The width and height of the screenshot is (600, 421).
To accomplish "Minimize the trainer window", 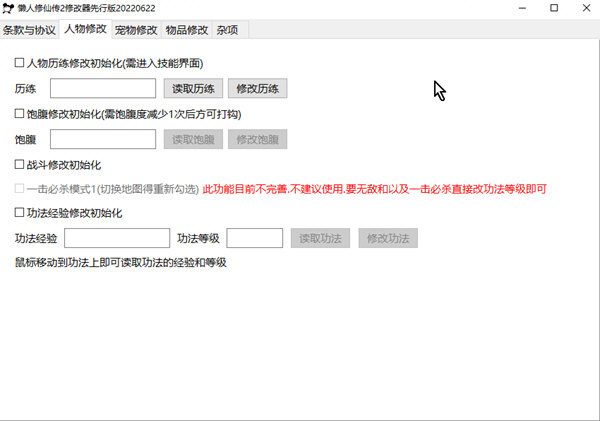I will coord(522,8).
